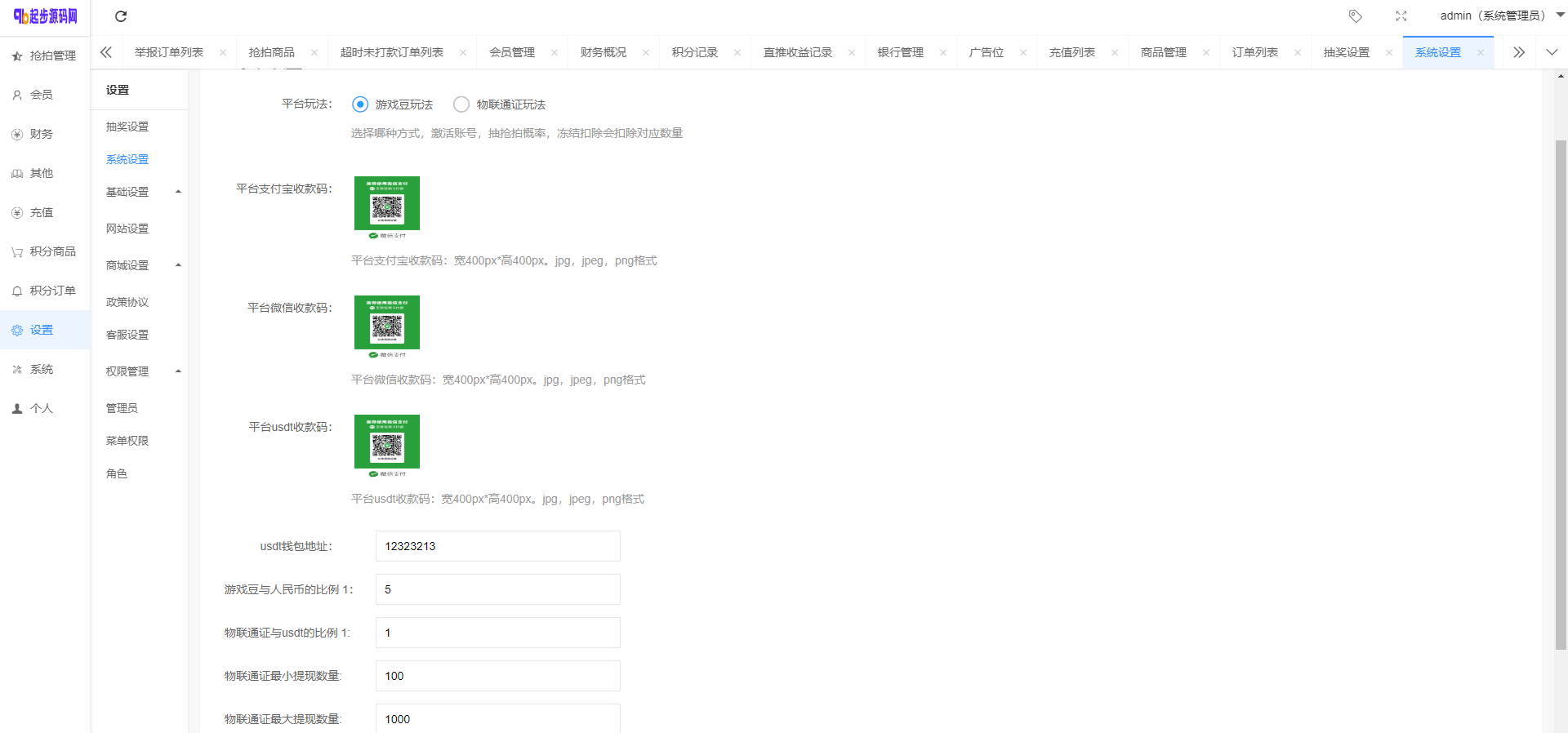Open 系统设置 in the settings submenu
1568x733 pixels.
(127, 159)
